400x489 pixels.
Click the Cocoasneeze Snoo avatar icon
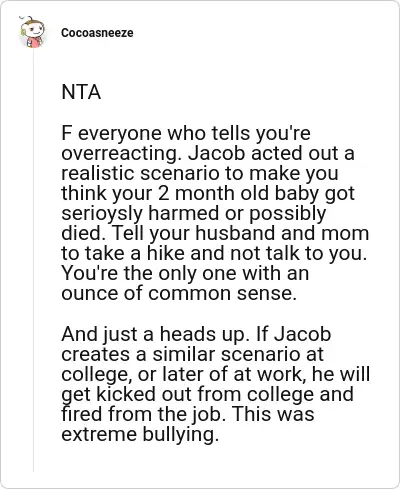32,32
